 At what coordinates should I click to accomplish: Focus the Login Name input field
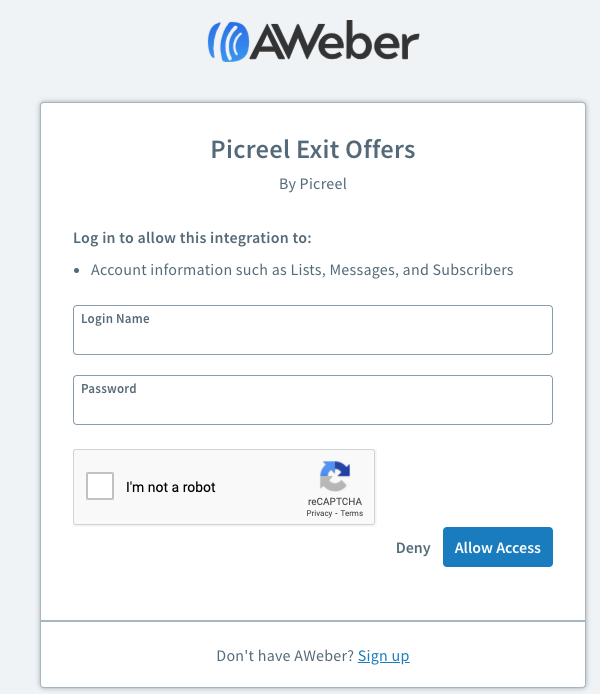click(313, 337)
